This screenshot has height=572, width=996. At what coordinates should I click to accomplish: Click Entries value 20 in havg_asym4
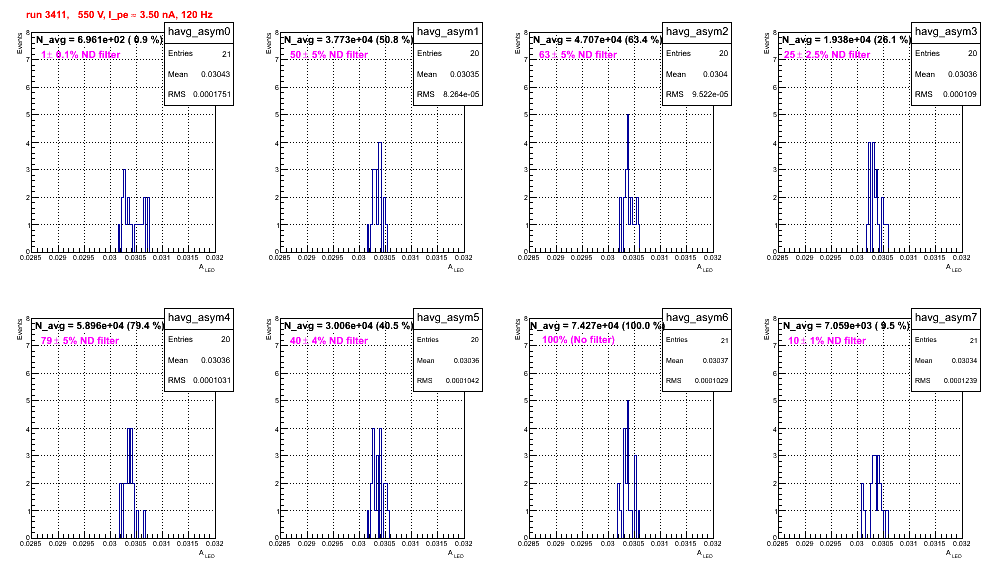(x=225, y=339)
